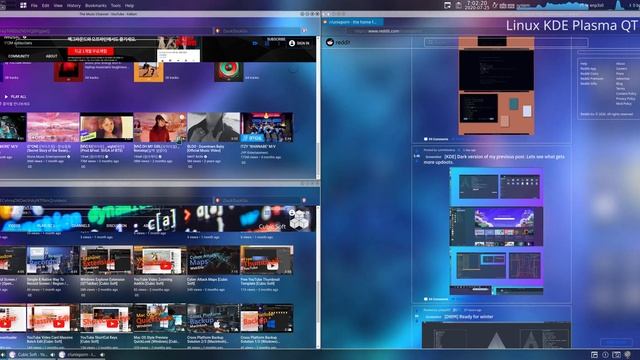Open YouTube Video Card Massive Batch Edit video
The height and width of the screenshot is (360, 640).
(53, 318)
